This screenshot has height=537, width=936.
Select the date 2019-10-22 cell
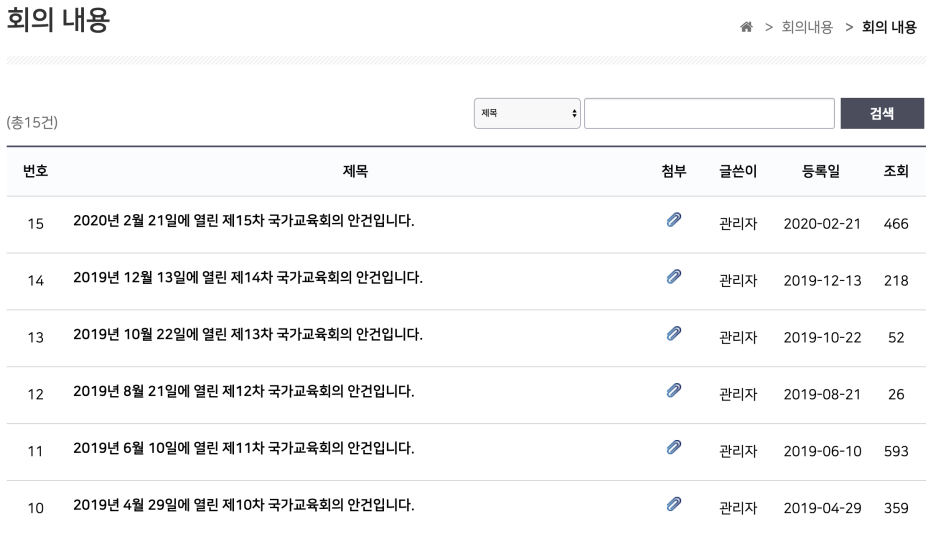point(822,338)
